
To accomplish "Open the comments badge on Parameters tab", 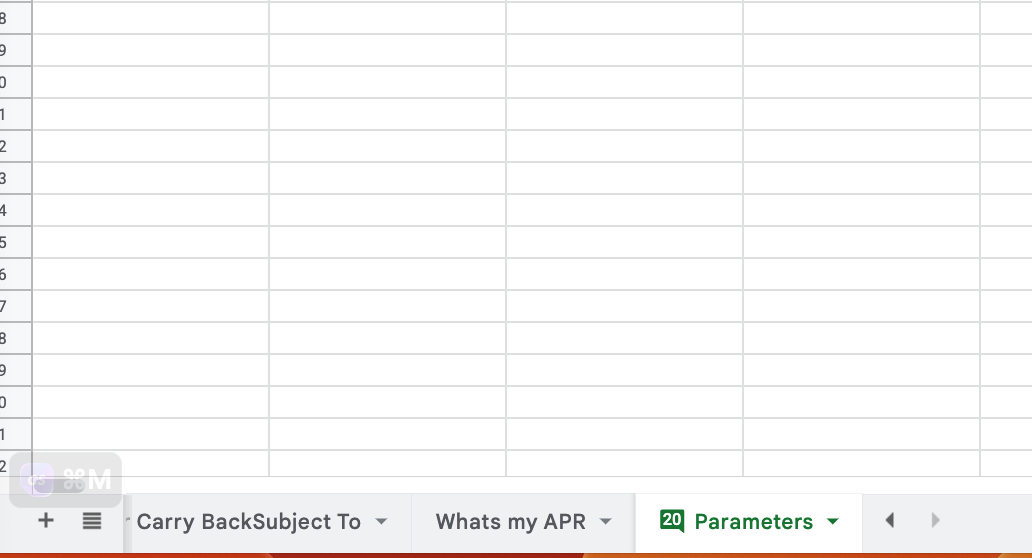I will [x=672, y=521].
